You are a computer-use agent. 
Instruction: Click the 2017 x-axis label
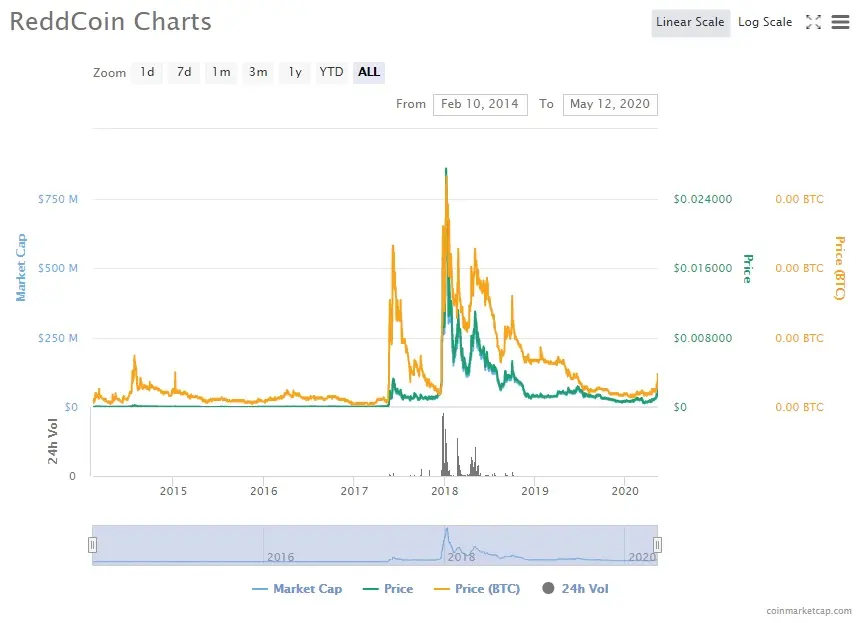pyautogui.click(x=354, y=491)
